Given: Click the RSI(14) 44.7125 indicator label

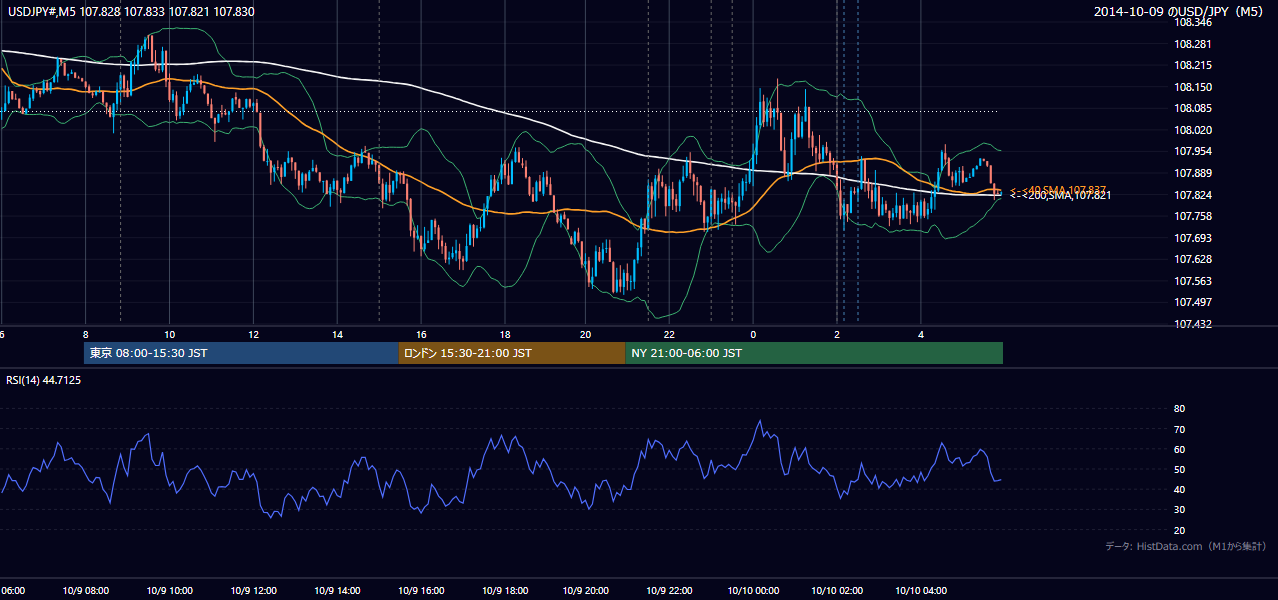Looking at the screenshot, I should [x=44, y=380].
